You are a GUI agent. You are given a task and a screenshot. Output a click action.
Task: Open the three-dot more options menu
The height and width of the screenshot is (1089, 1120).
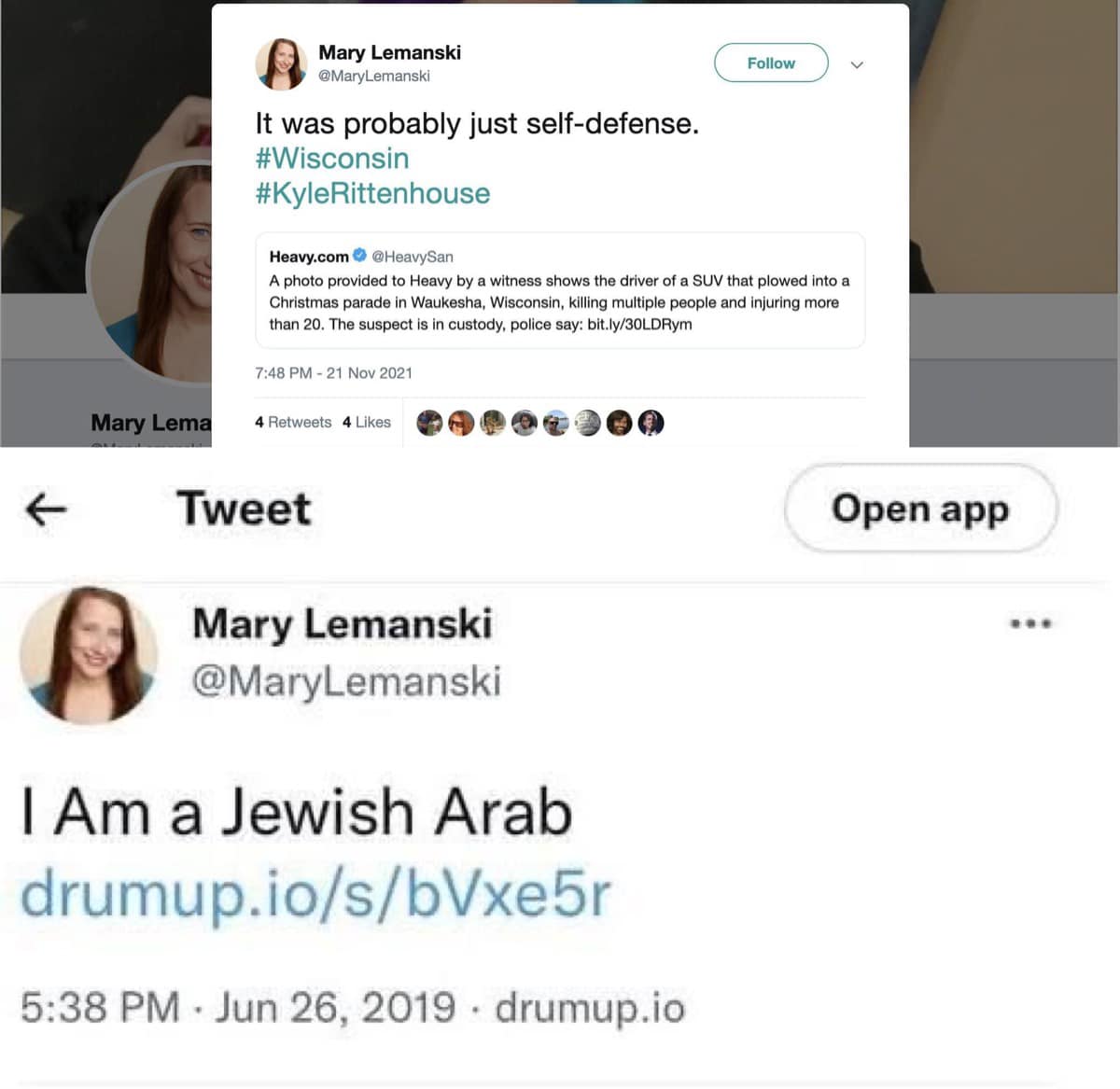[x=1031, y=622]
